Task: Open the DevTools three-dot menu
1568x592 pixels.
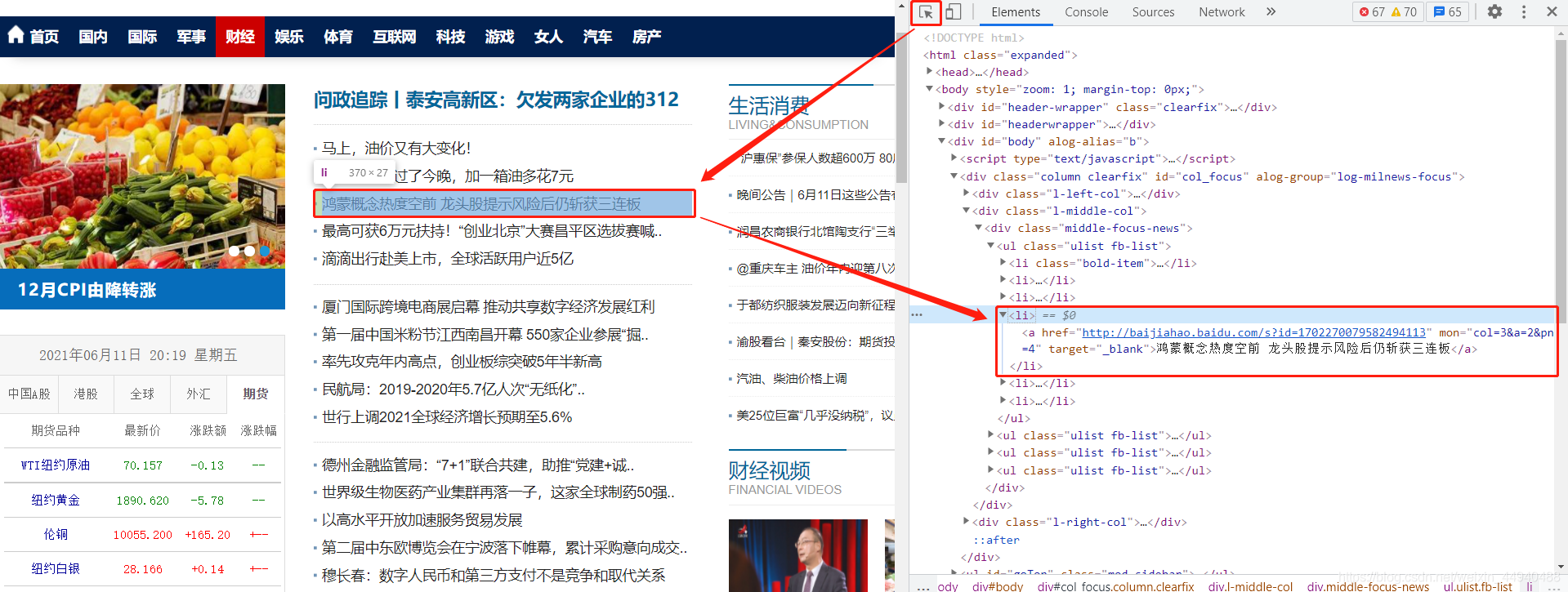Action: point(1524,12)
